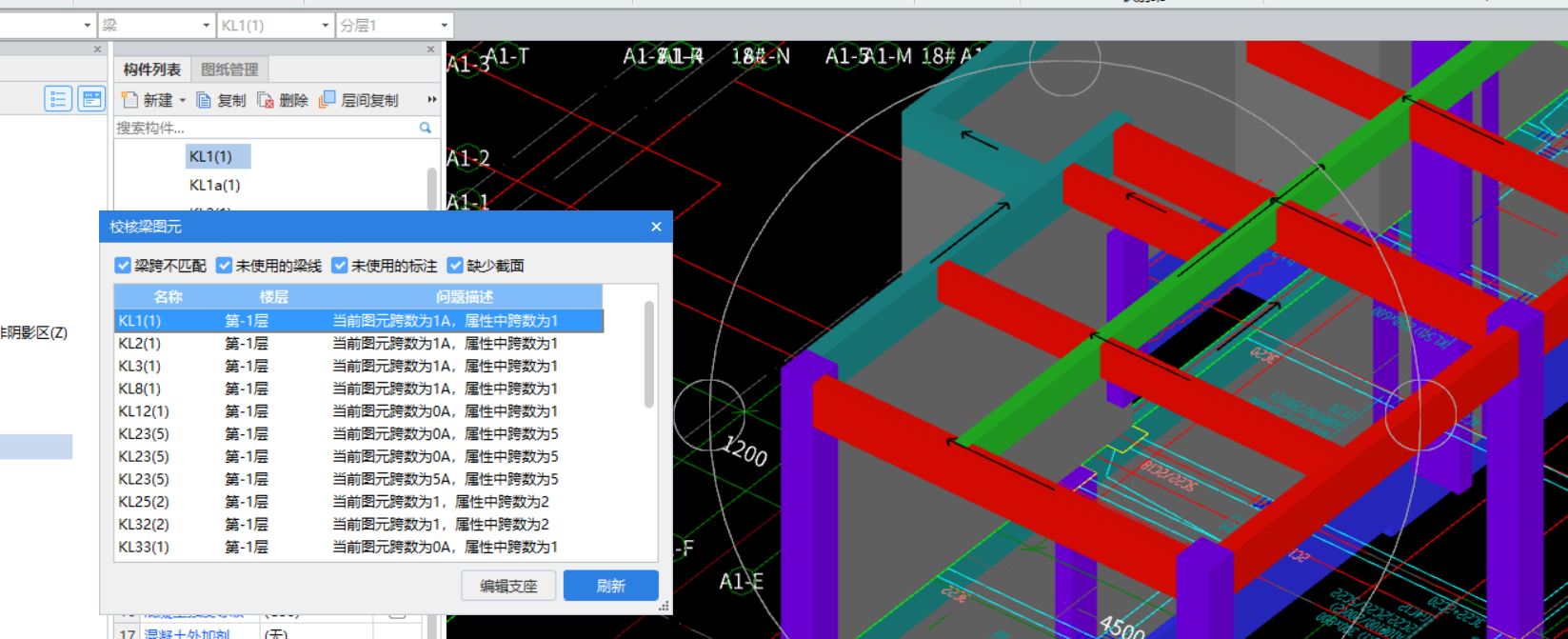Select the KL23(5) row with 跨数为5A
The image size is (1568, 639).
359,479
